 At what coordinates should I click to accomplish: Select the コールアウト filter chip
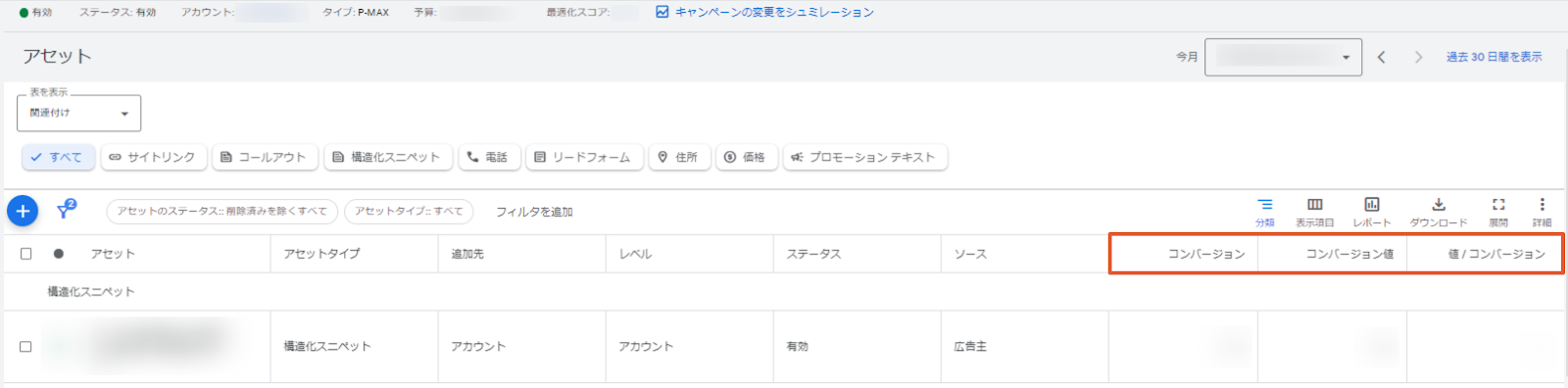(265, 157)
